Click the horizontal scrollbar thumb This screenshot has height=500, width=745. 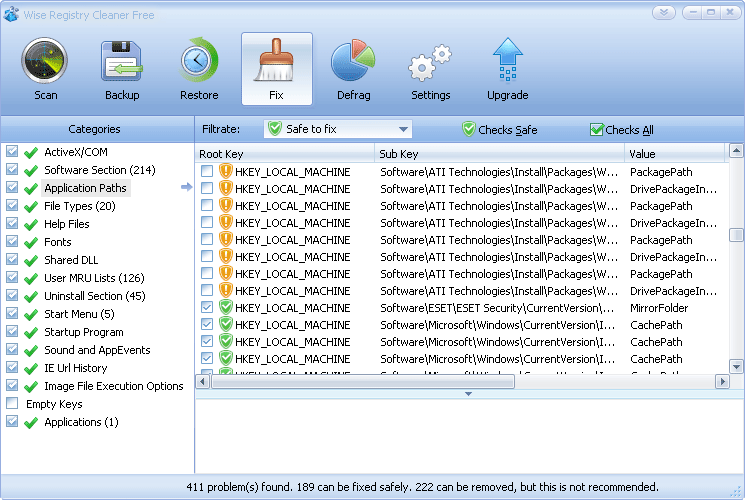pos(363,381)
